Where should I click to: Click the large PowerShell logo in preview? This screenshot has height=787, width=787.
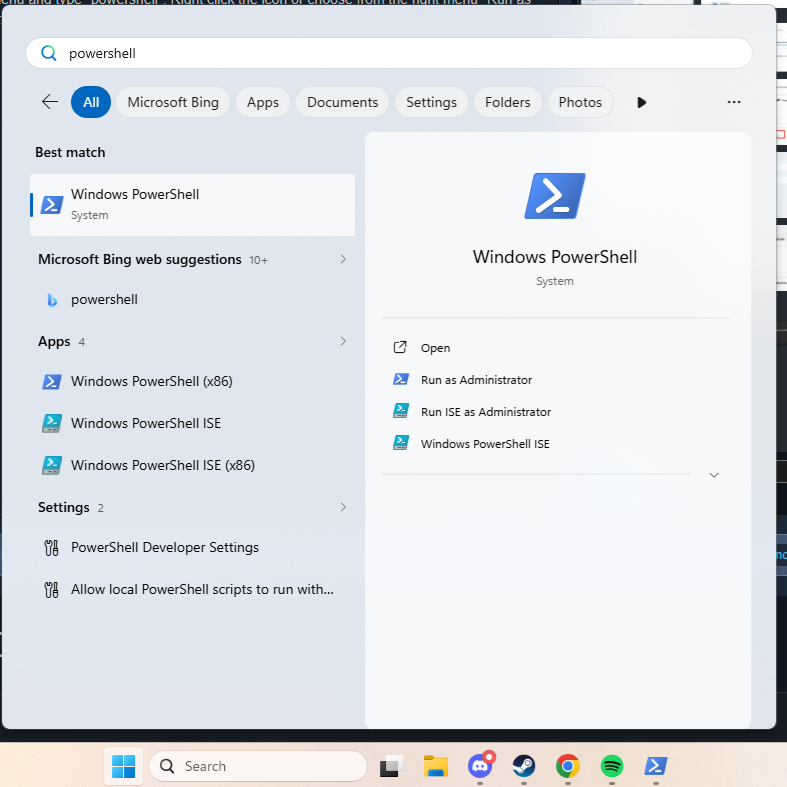[555, 196]
